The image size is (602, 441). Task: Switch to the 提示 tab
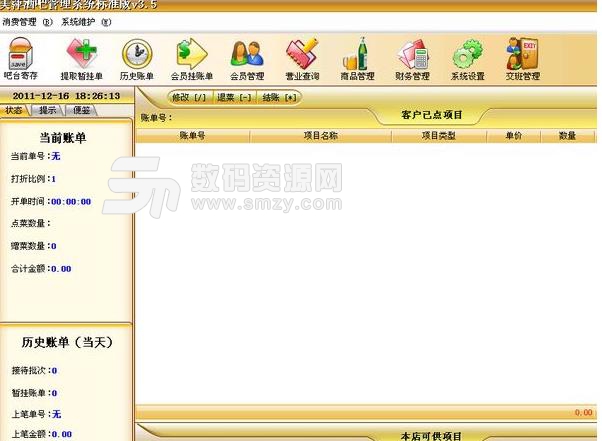(x=48, y=111)
